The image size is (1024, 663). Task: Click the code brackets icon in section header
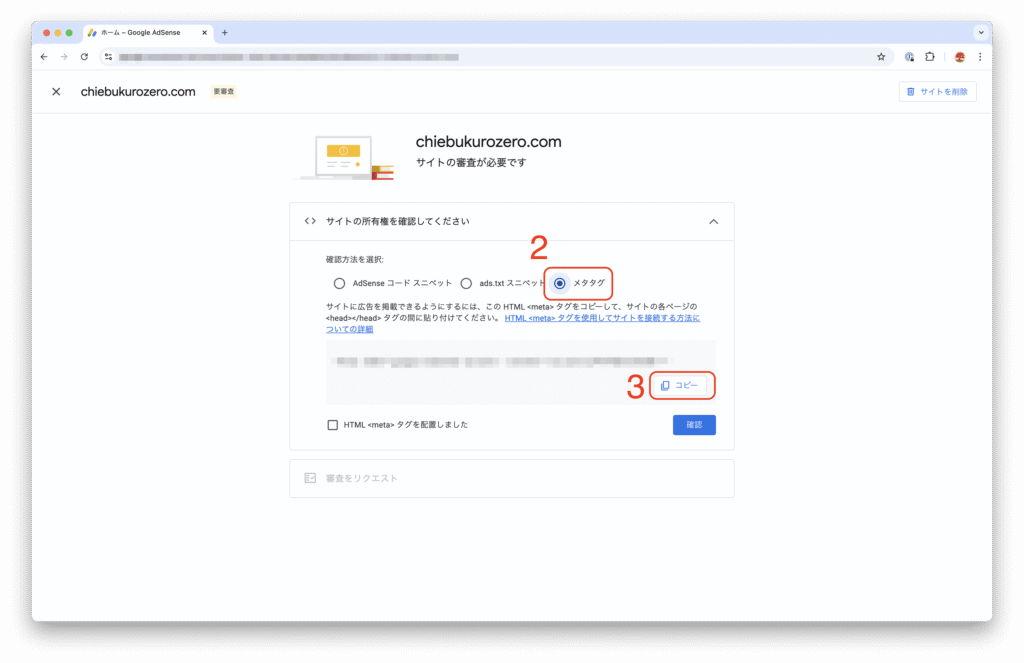(x=310, y=221)
